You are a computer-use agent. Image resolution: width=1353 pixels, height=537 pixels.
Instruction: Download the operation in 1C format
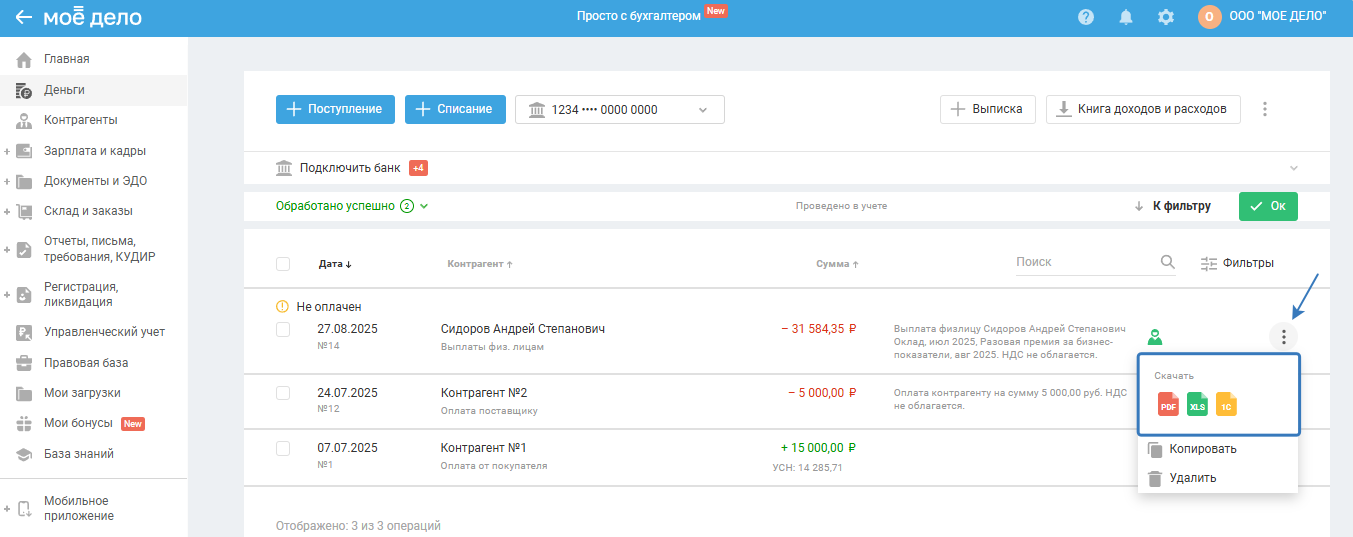pyautogui.click(x=1226, y=404)
